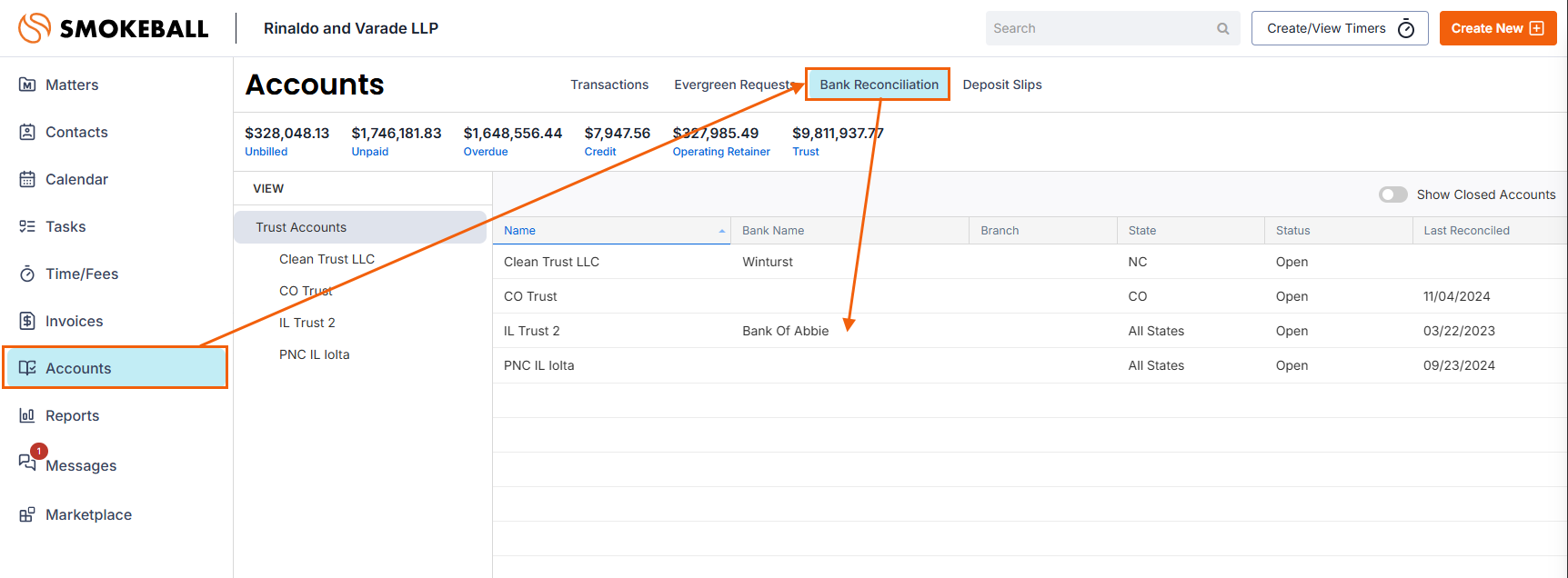The image size is (1568, 578).
Task: Click the 09/23/2024 reconciled date
Action: coord(1459,365)
